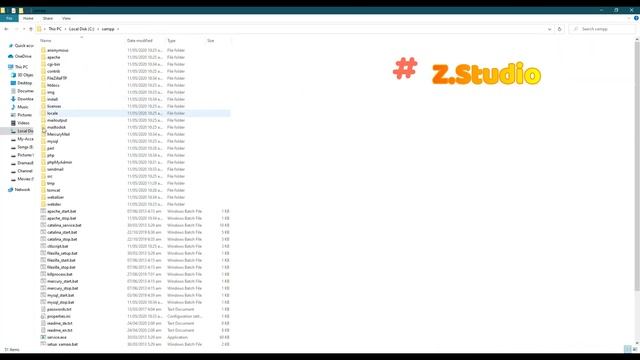Screen dimensions: 640x360
Task: Select Quick access in navigation pane
Action: 21,46
